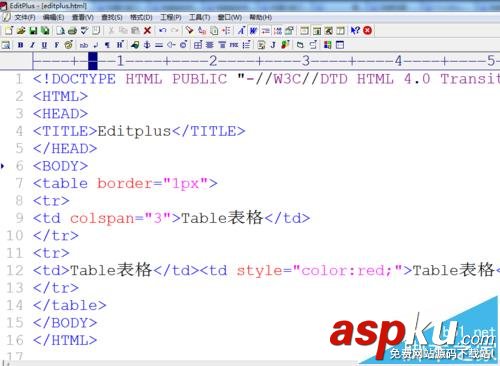Open Go to Line
Image resolution: width=500 pixels, height=366 pixels.
pyautogui.click(x=226, y=31)
